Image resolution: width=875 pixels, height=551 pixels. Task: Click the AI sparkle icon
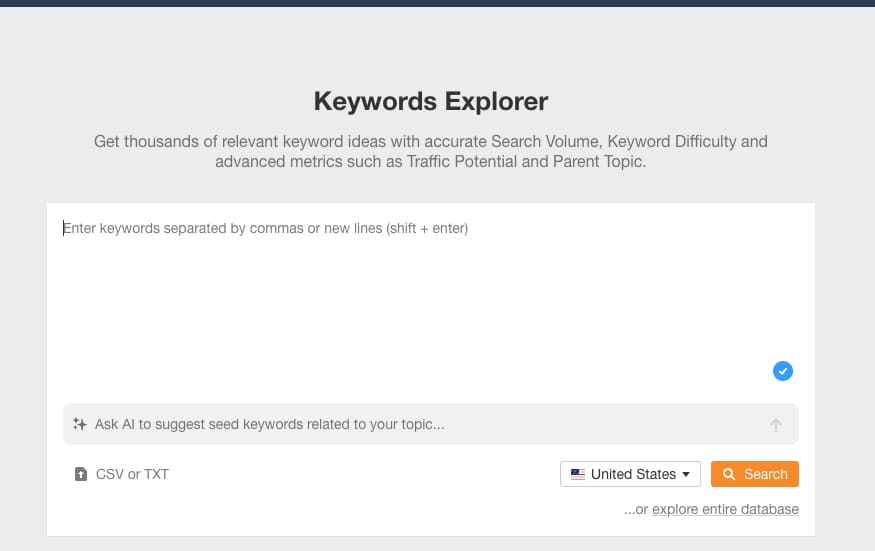click(80, 424)
